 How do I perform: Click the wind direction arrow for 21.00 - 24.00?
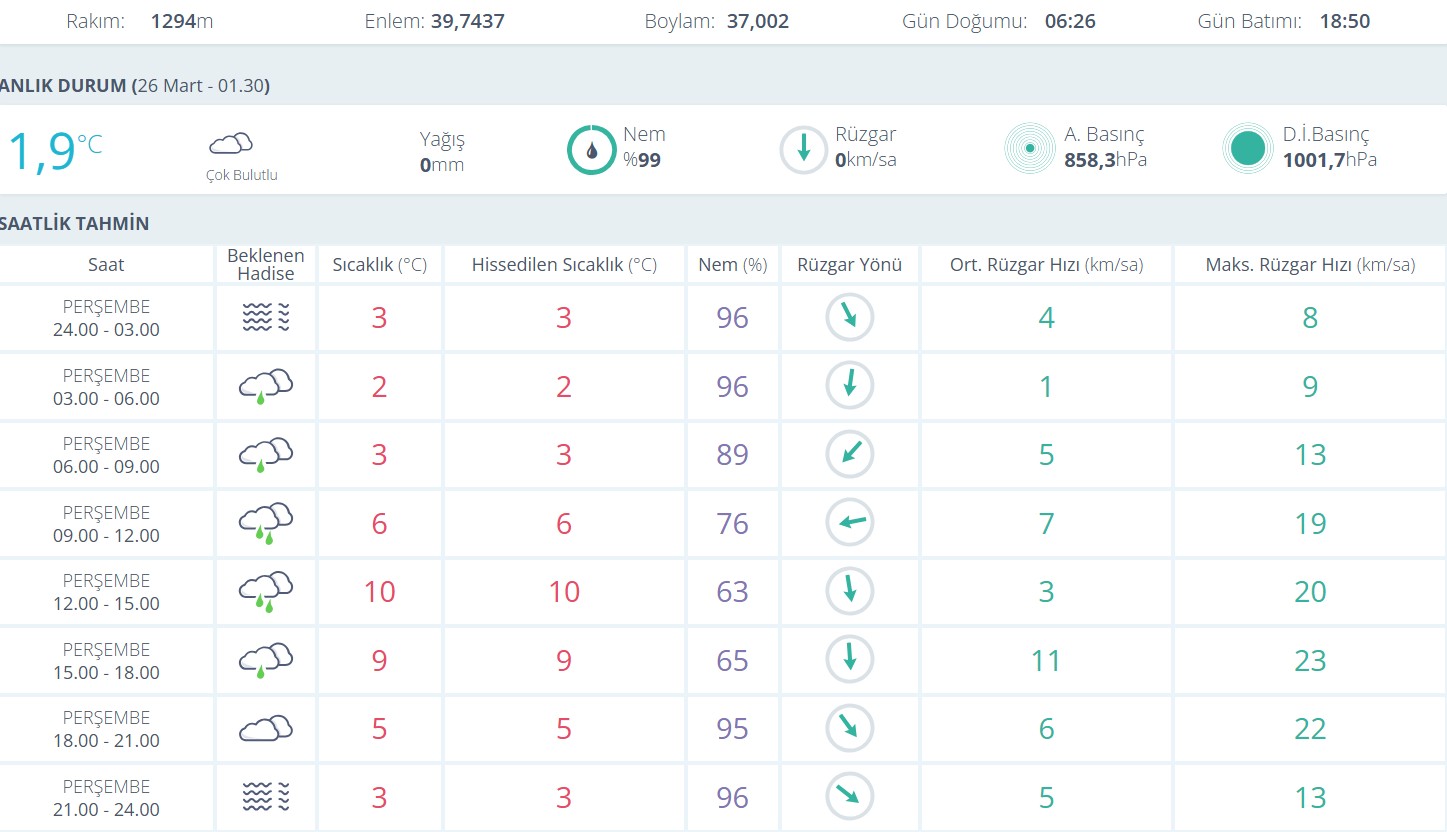[850, 796]
